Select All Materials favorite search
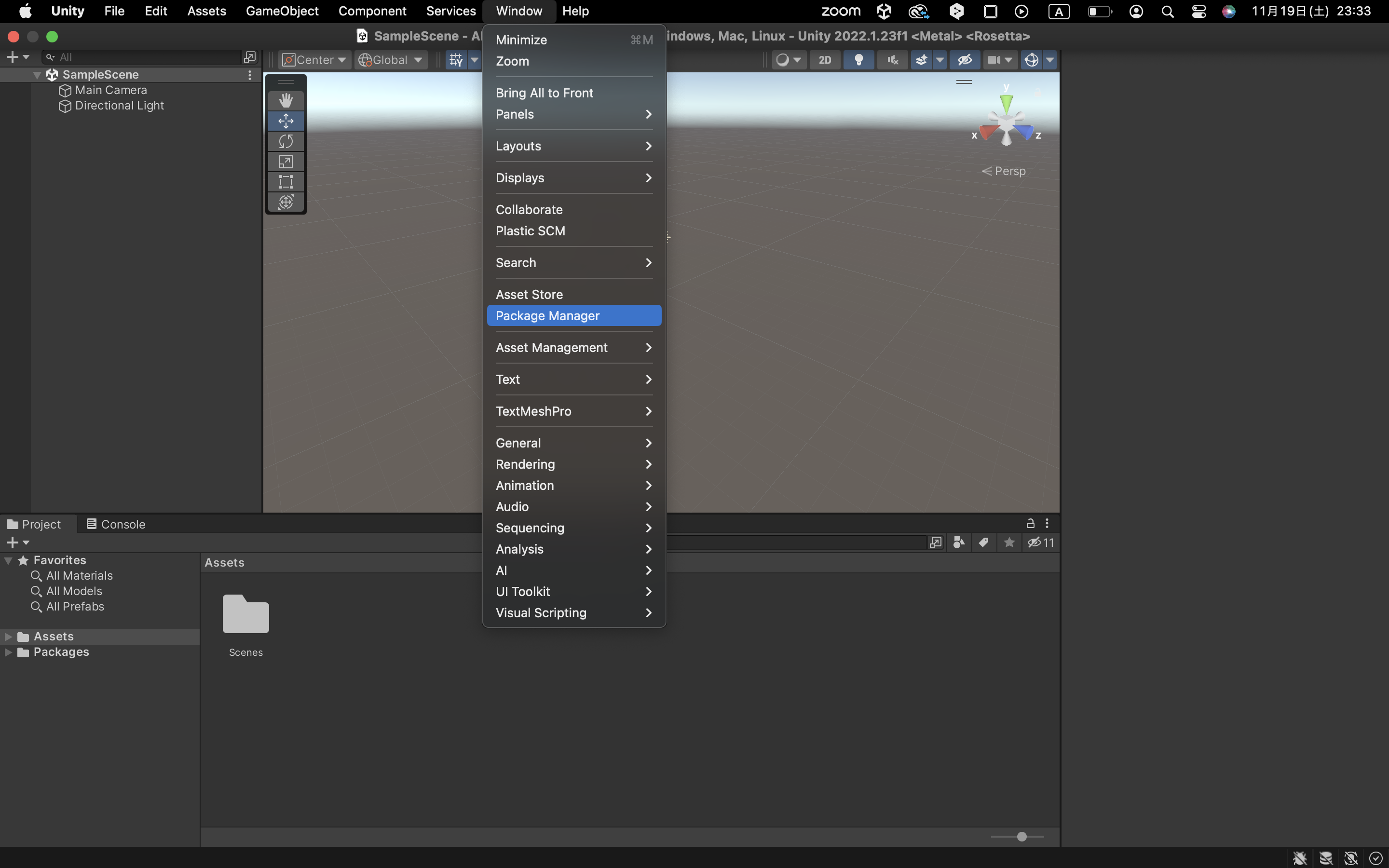 (x=79, y=575)
